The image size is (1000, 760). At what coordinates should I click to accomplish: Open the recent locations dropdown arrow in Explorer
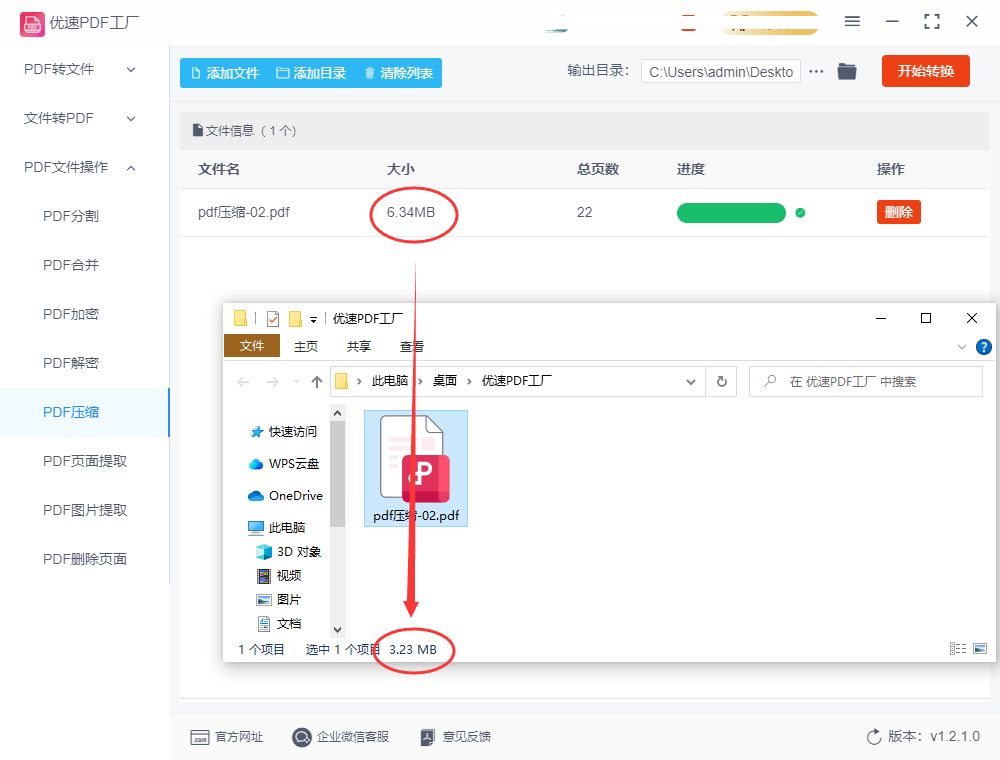click(296, 382)
